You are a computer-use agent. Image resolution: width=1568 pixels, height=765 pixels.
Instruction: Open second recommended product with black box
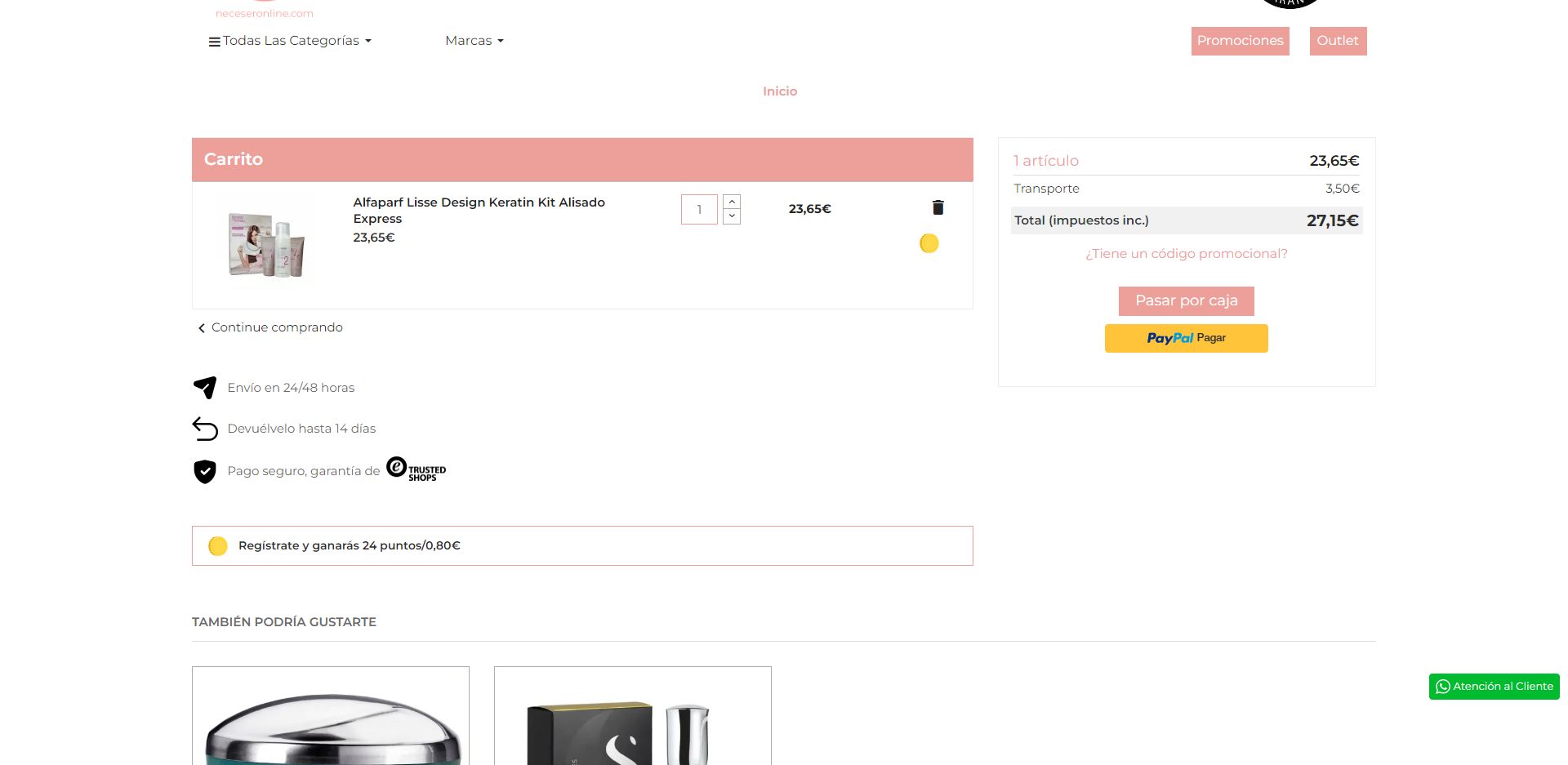tap(633, 716)
